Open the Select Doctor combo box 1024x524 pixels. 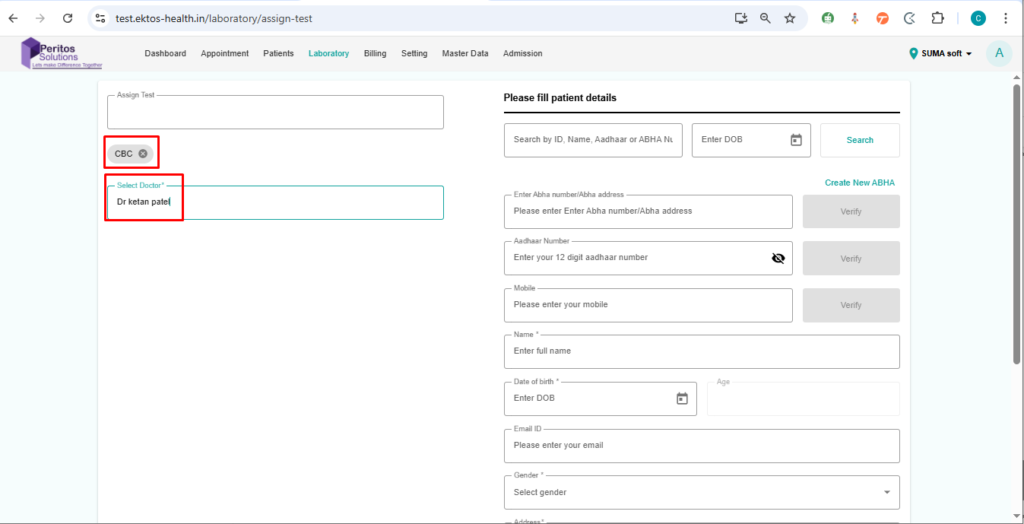[275, 202]
